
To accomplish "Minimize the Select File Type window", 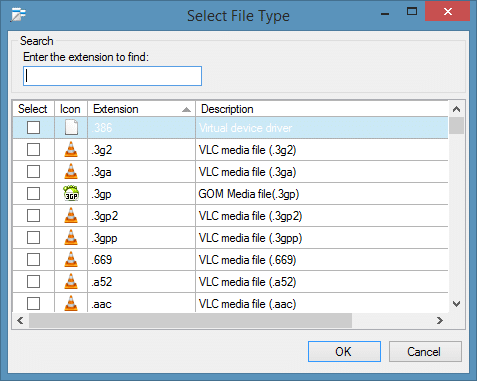I will pos(385,13).
